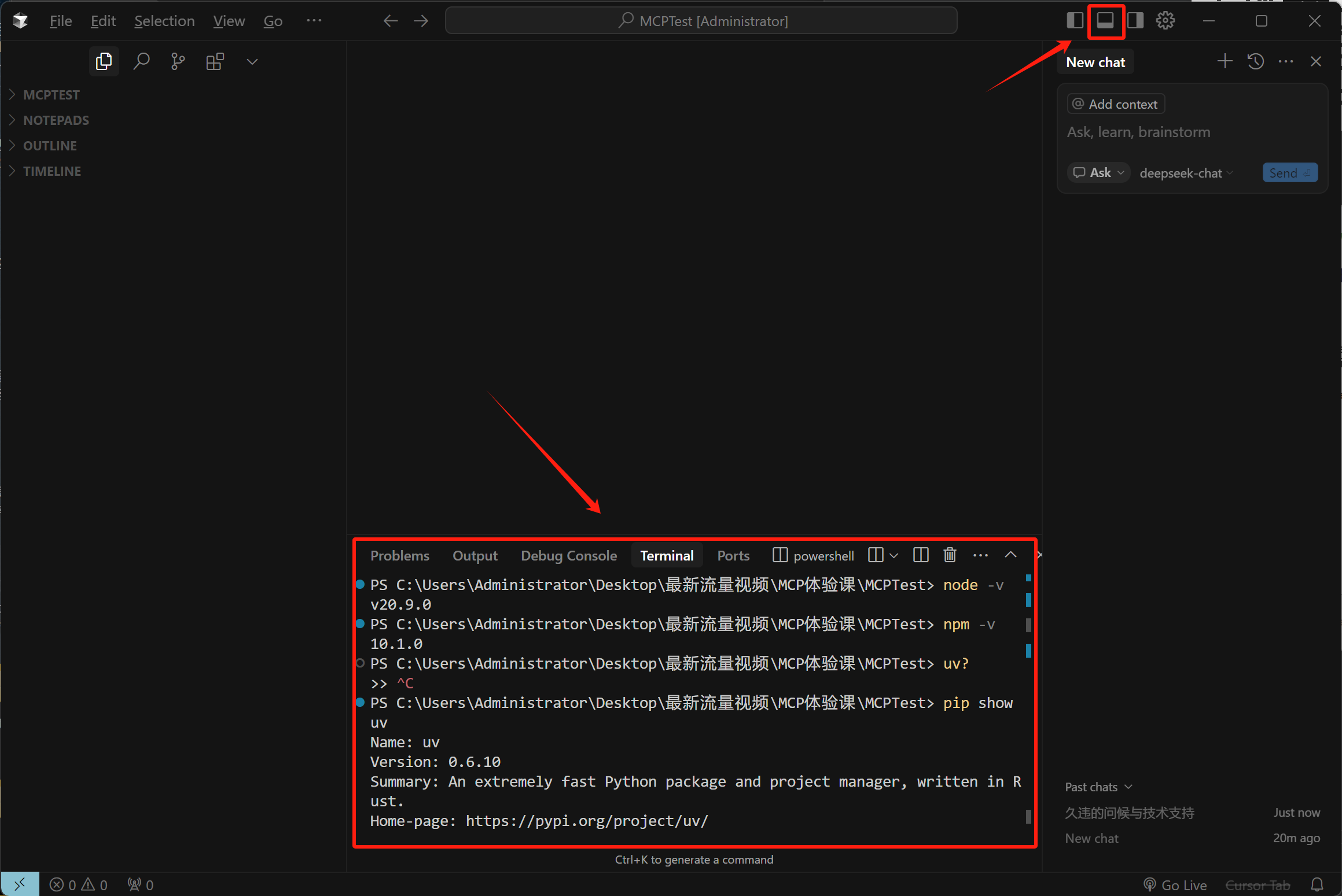Open notifications bell icon
The height and width of the screenshot is (896, 1342).
(x=1317, y=885)
